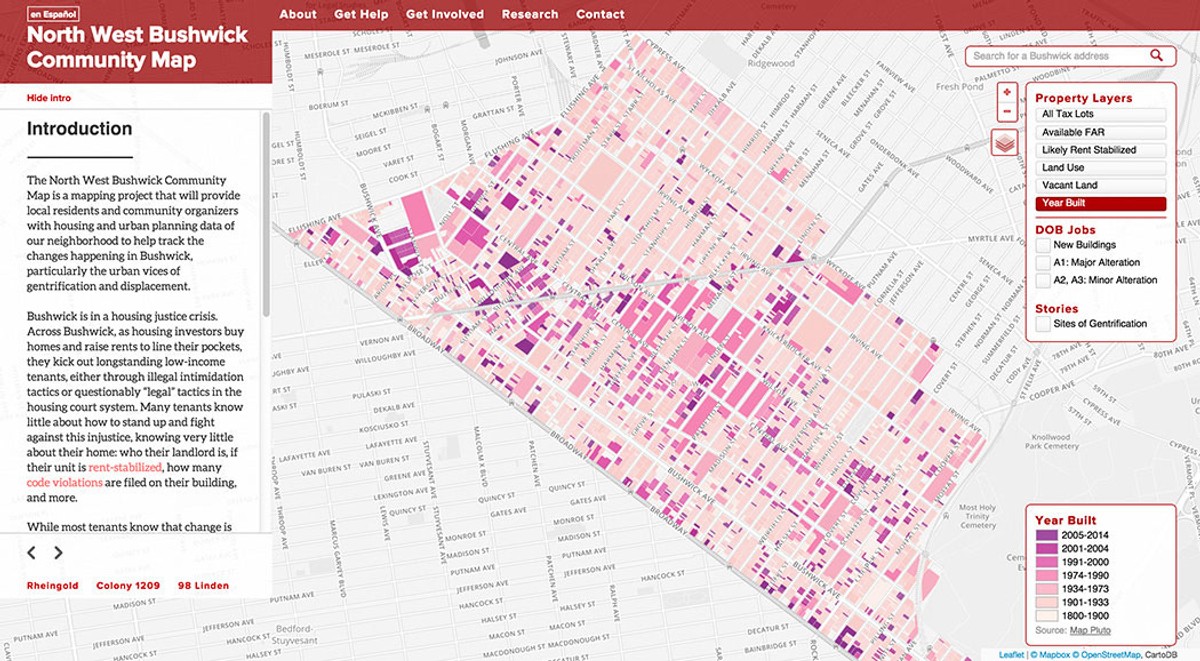Click the 2001-2004 legend color swatch
This screenshot has width=1200, height=661.
tap(1045, 549)
